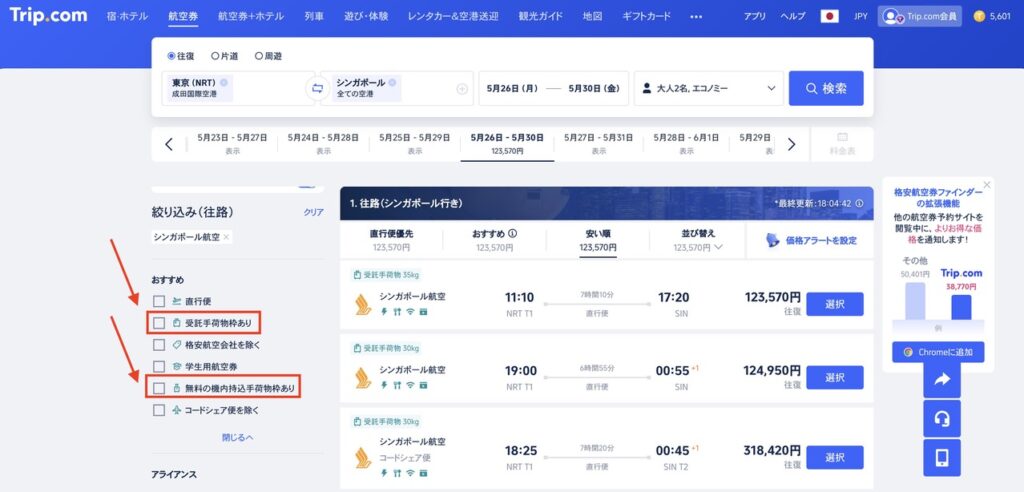1024x492 pixels.
Task: Click the Japan flag language icon
Action: 829,17
